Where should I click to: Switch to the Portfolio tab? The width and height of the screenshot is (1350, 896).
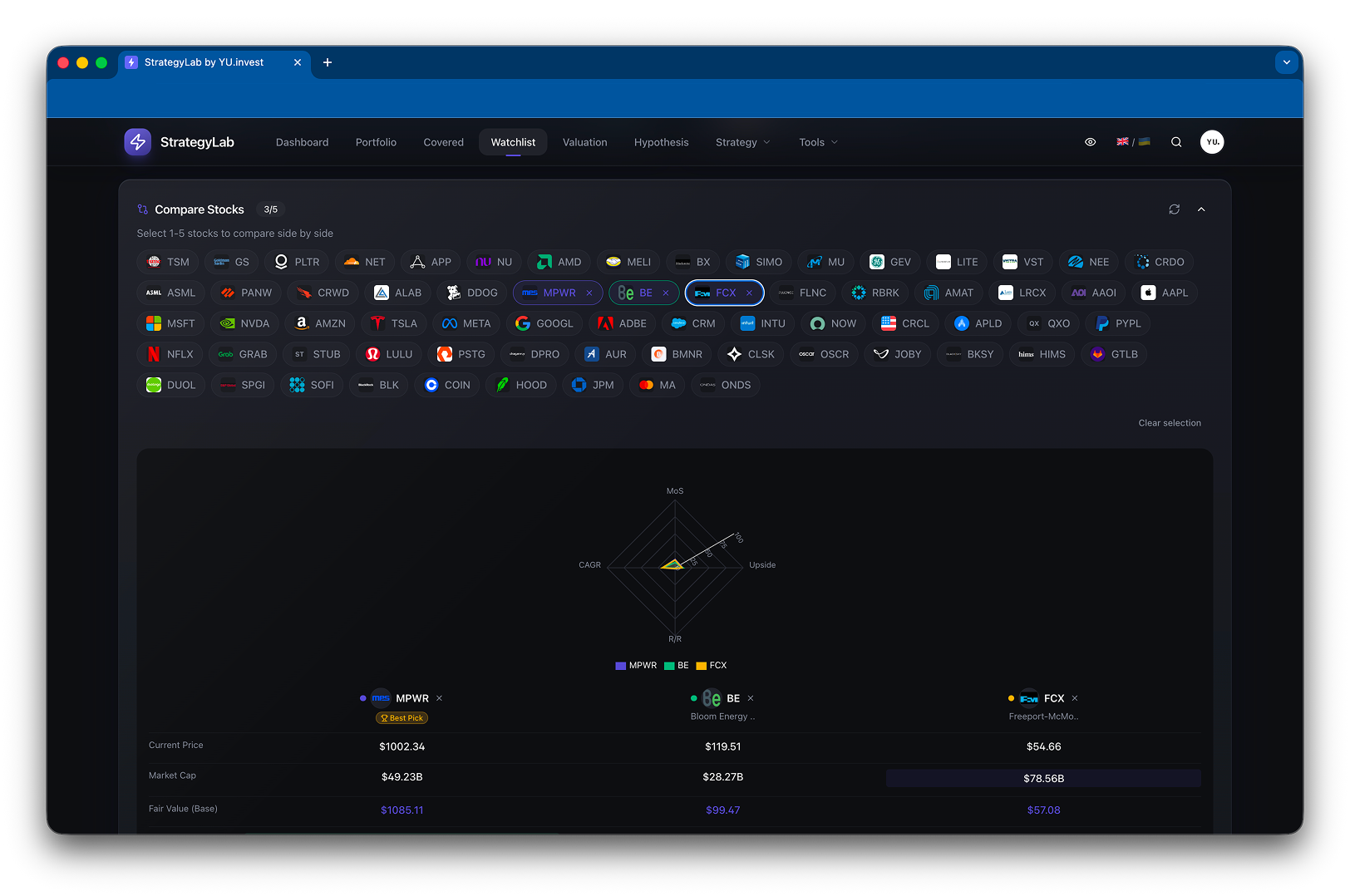tap(376, 141)
